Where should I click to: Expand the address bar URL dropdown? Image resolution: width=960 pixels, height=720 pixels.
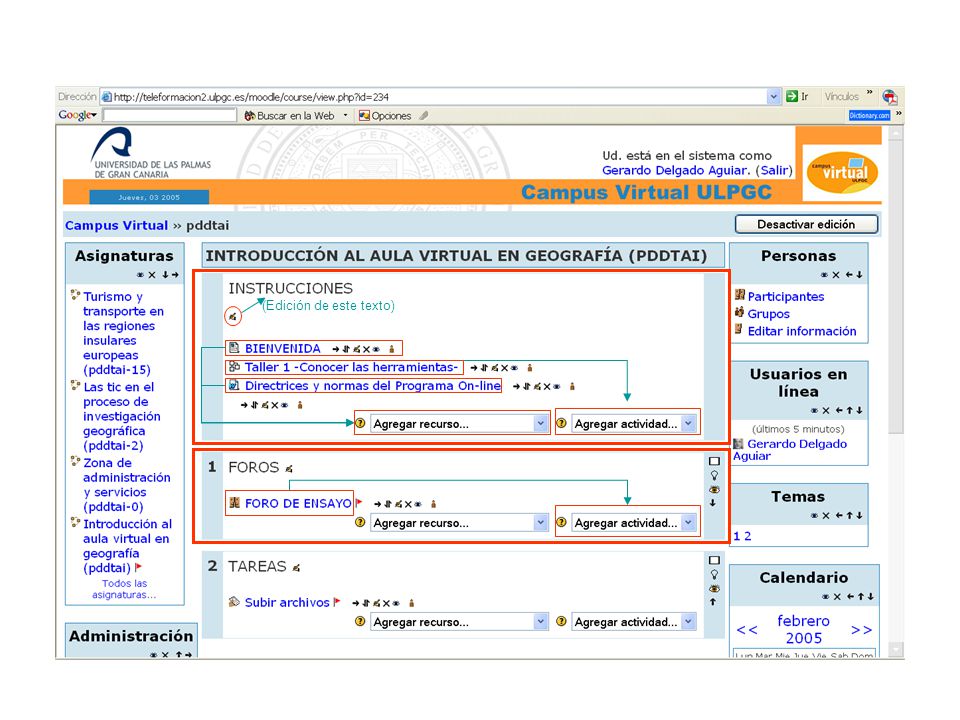[x=773, y=96]
